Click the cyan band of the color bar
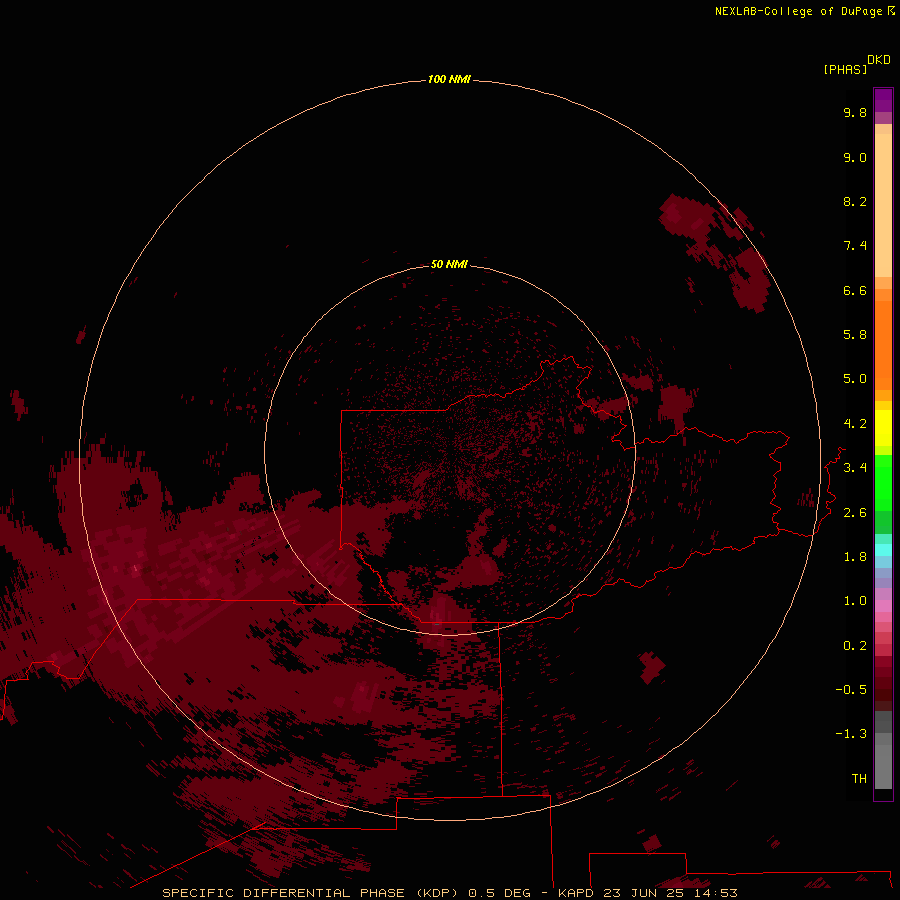The image size is (900, 900). [883, 550]
